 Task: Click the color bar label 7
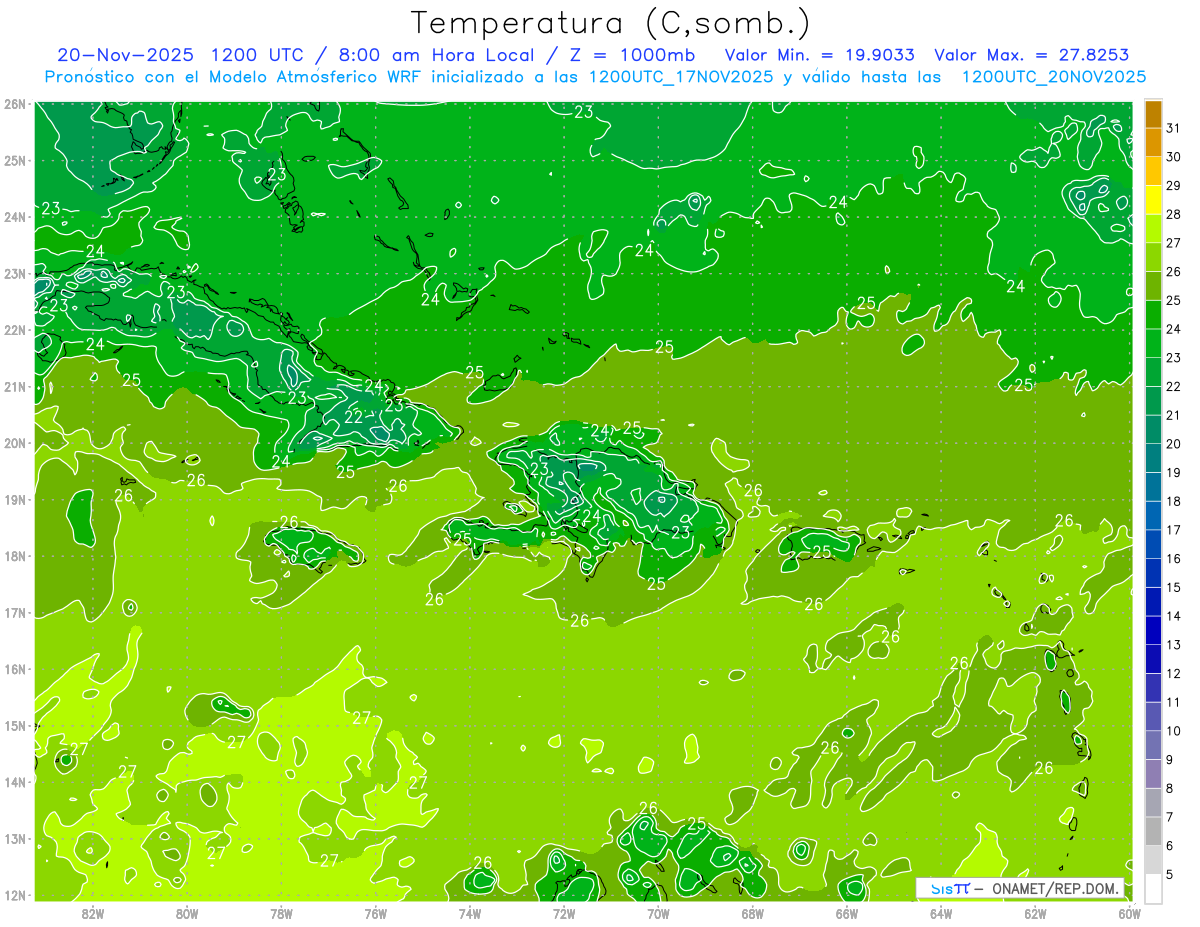1170,817
